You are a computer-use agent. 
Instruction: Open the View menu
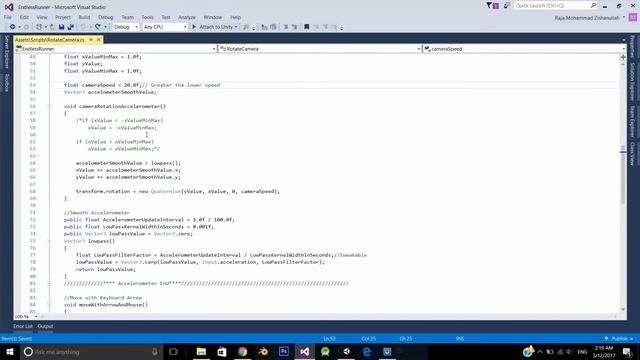click(42, 17)
